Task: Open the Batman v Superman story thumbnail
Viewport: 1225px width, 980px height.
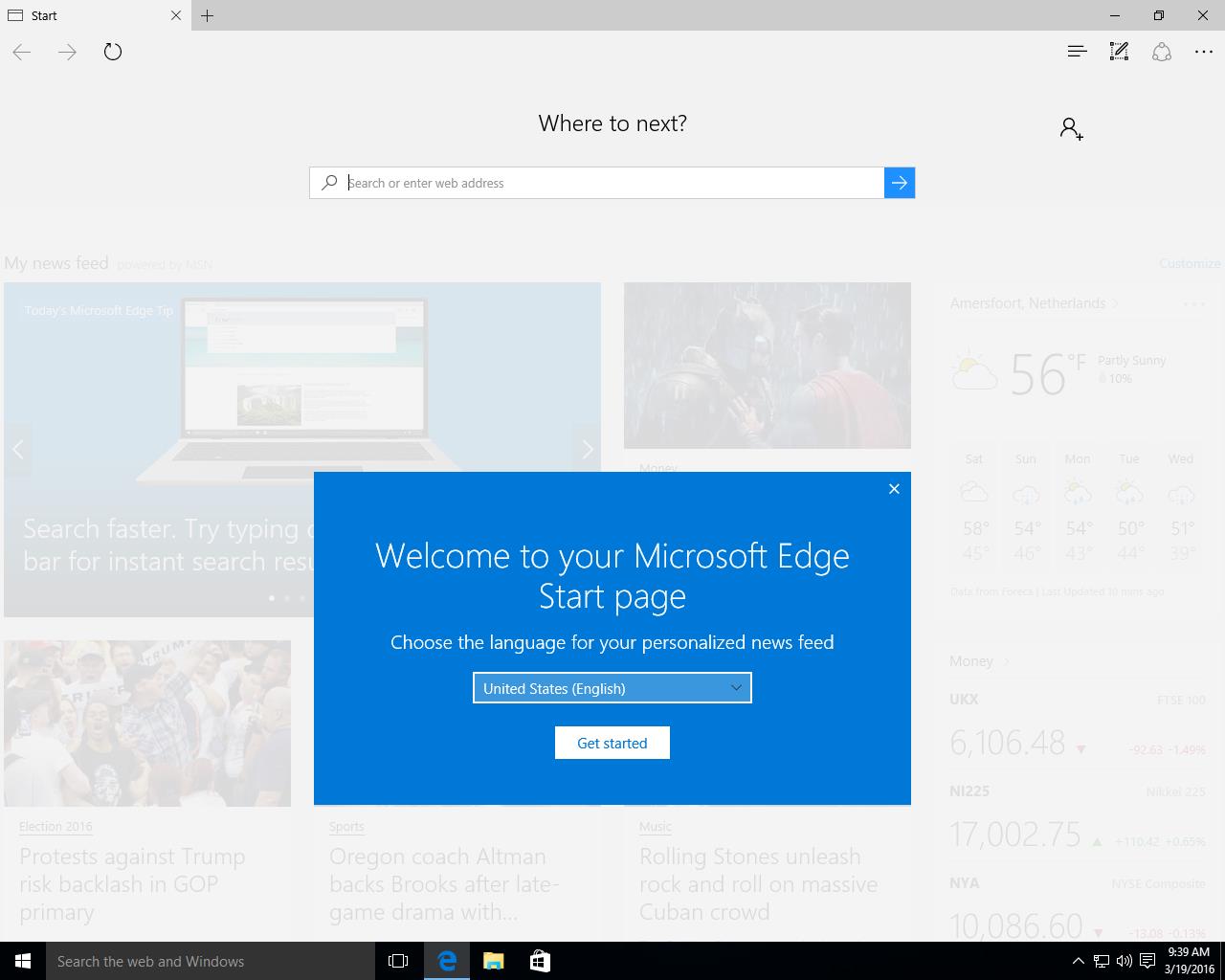Action: pyautogui.click(x=768, y=365)
